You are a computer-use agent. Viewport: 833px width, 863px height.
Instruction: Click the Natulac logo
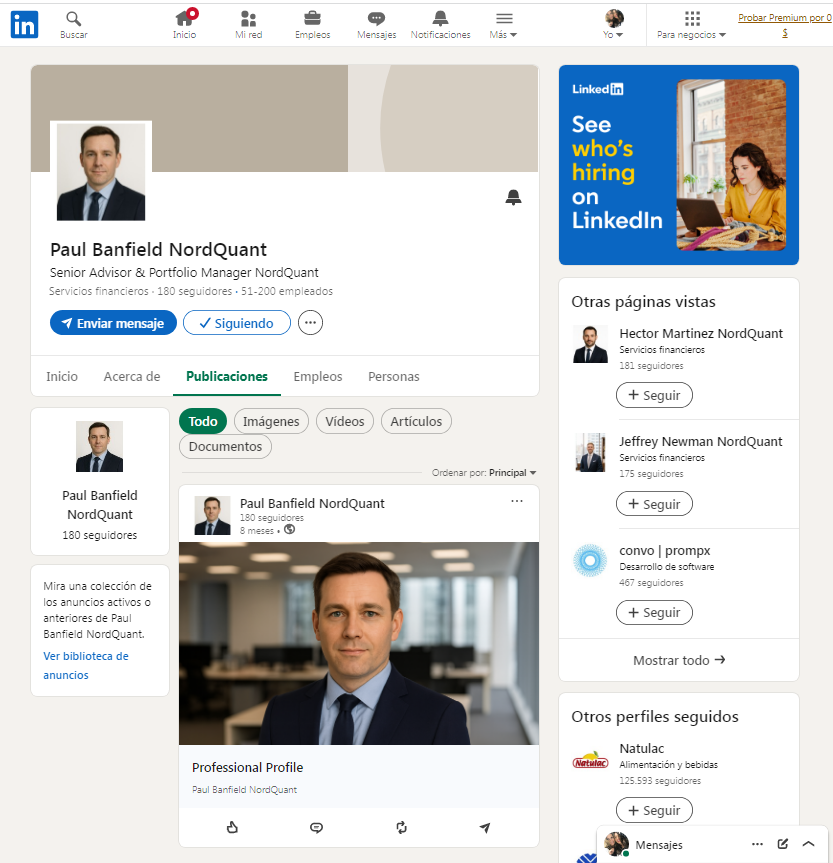(590, 760)
